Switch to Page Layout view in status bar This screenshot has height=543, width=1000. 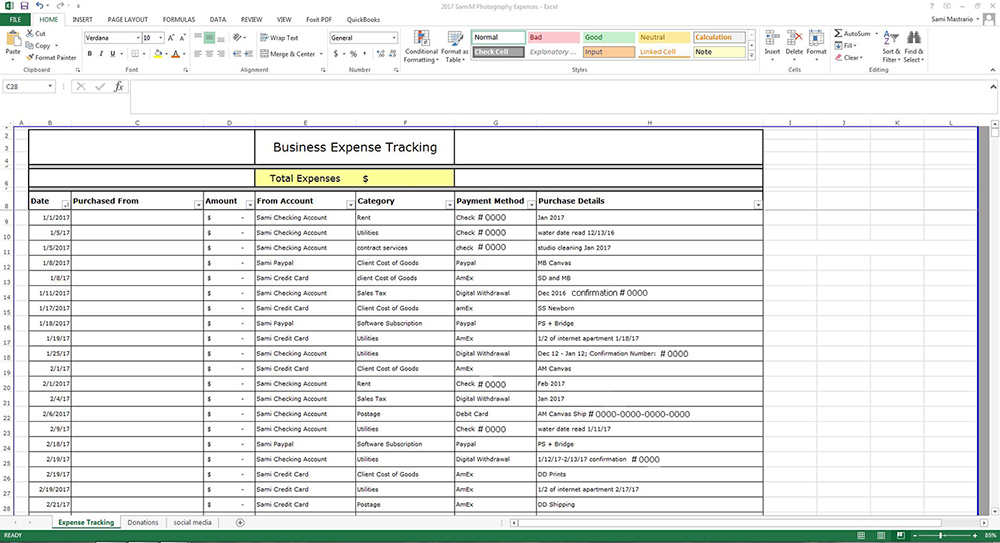(881, 535)
